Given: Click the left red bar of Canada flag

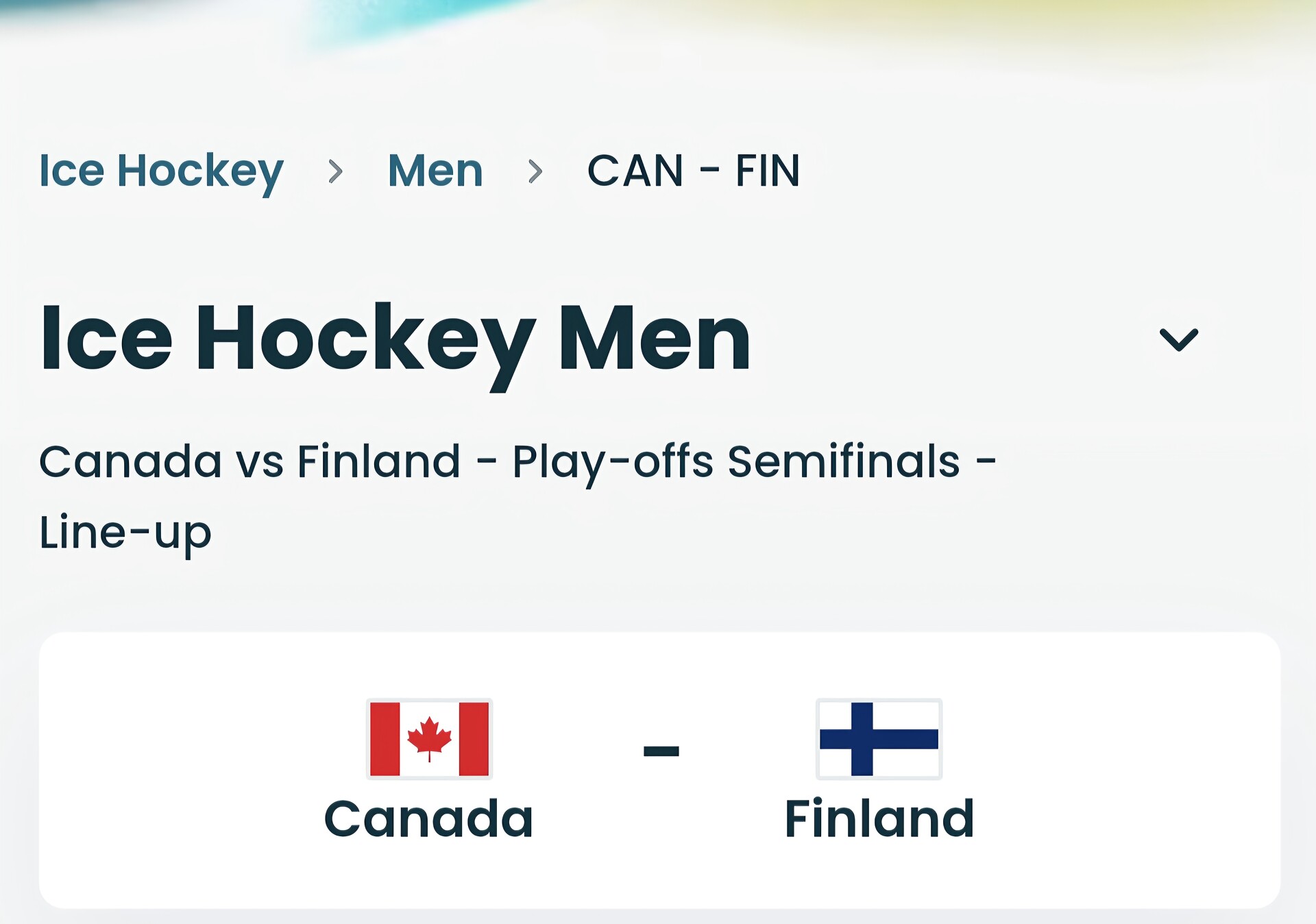Looking at the screenshot, I should point(385,739).
